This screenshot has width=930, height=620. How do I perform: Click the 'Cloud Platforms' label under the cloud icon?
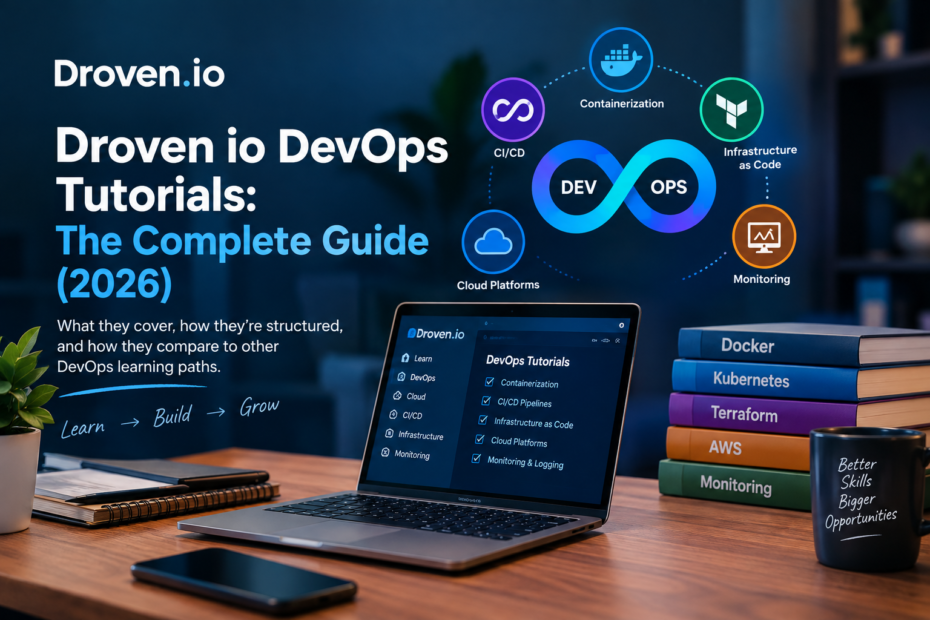tap(498, 285)
